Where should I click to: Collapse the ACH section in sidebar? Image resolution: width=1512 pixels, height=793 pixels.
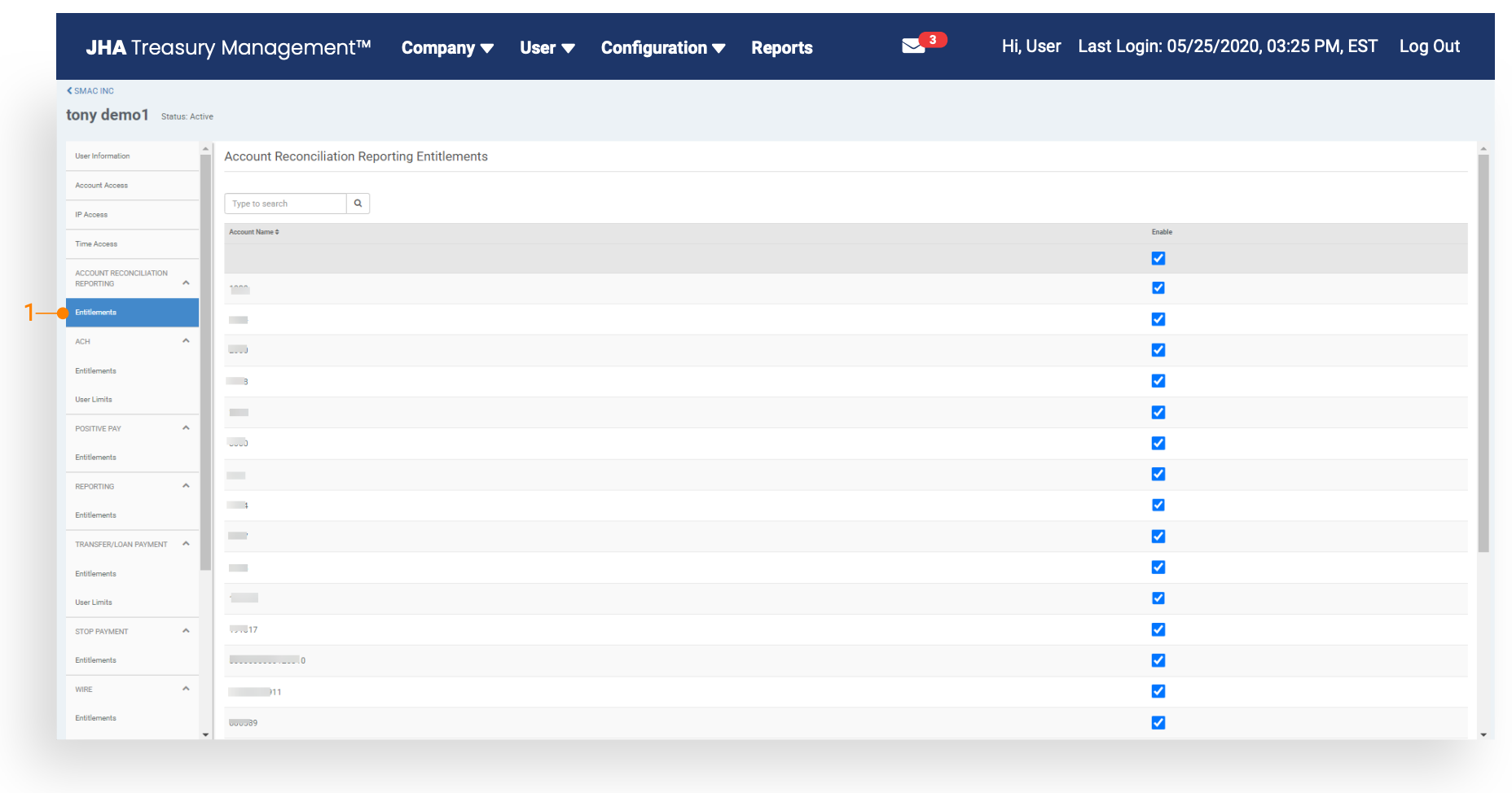186,341
